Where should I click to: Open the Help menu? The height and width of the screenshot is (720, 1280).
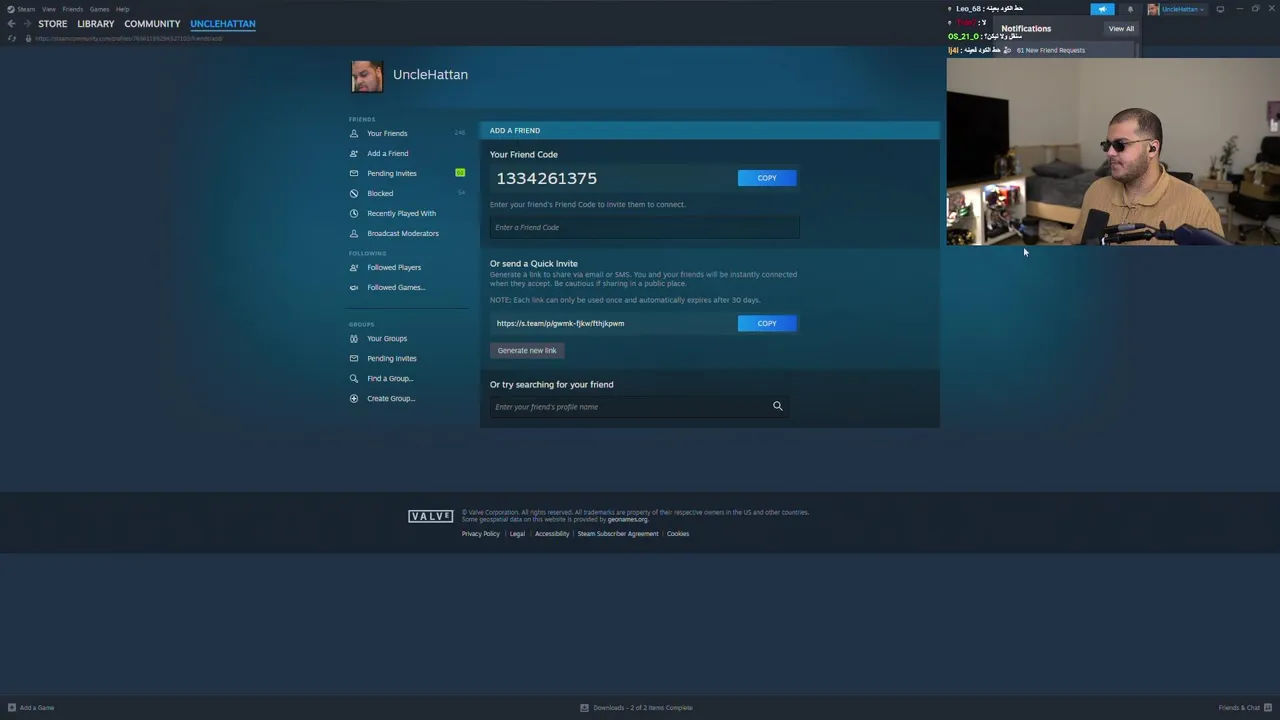(x=122, y=9)
